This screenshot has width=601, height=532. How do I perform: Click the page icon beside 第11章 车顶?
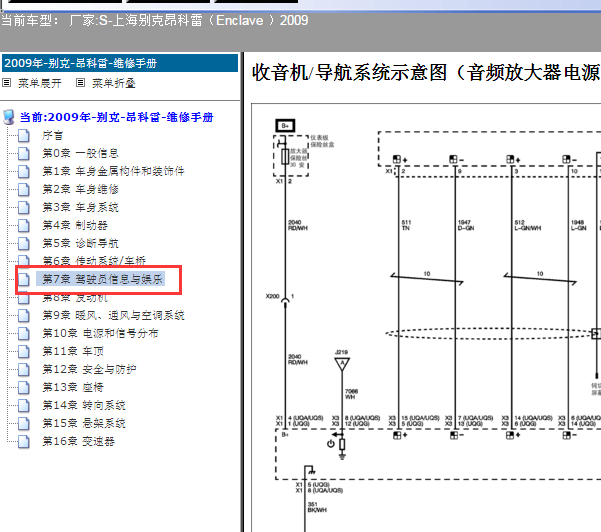(24, 351)
